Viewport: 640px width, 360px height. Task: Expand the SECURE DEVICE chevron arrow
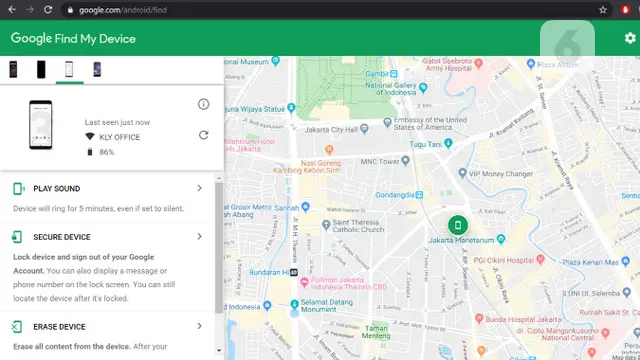200,237
